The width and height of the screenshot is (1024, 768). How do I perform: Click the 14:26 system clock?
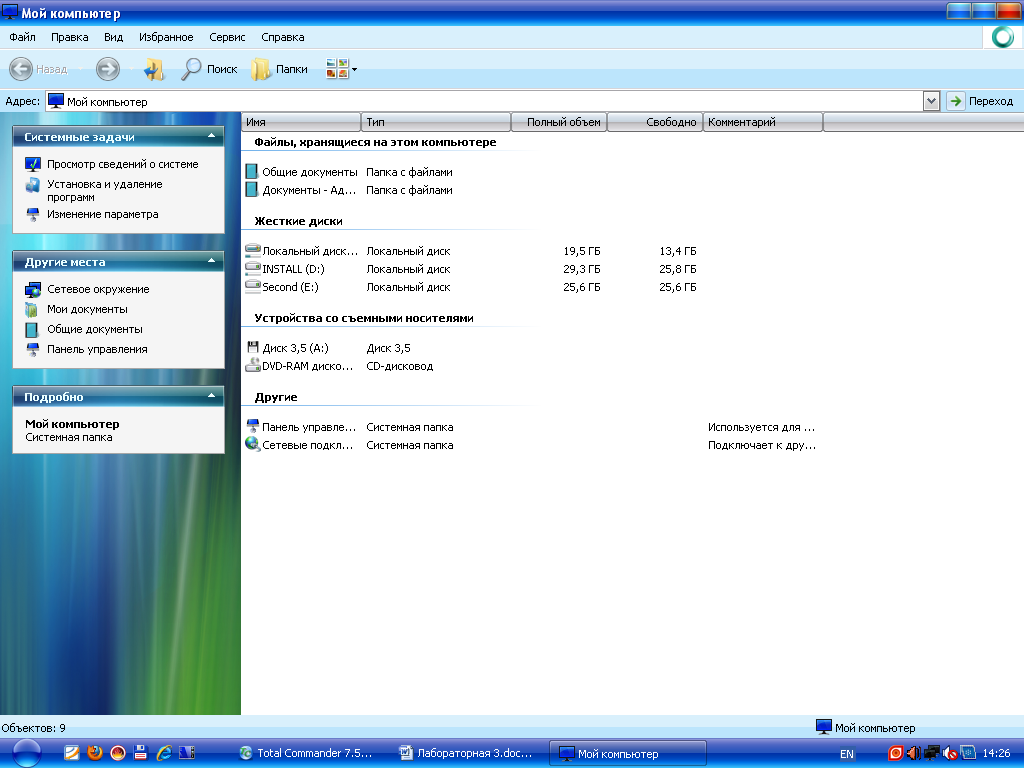click(x=996, y=753)
